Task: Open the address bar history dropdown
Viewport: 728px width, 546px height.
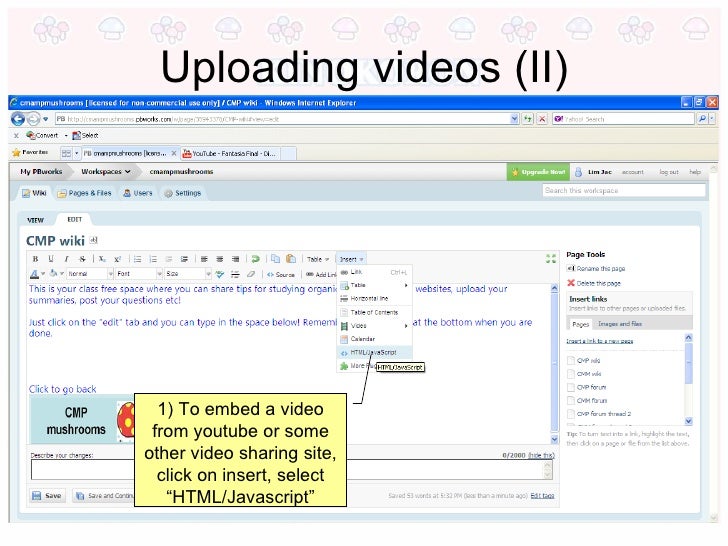Action: (514, 119)
